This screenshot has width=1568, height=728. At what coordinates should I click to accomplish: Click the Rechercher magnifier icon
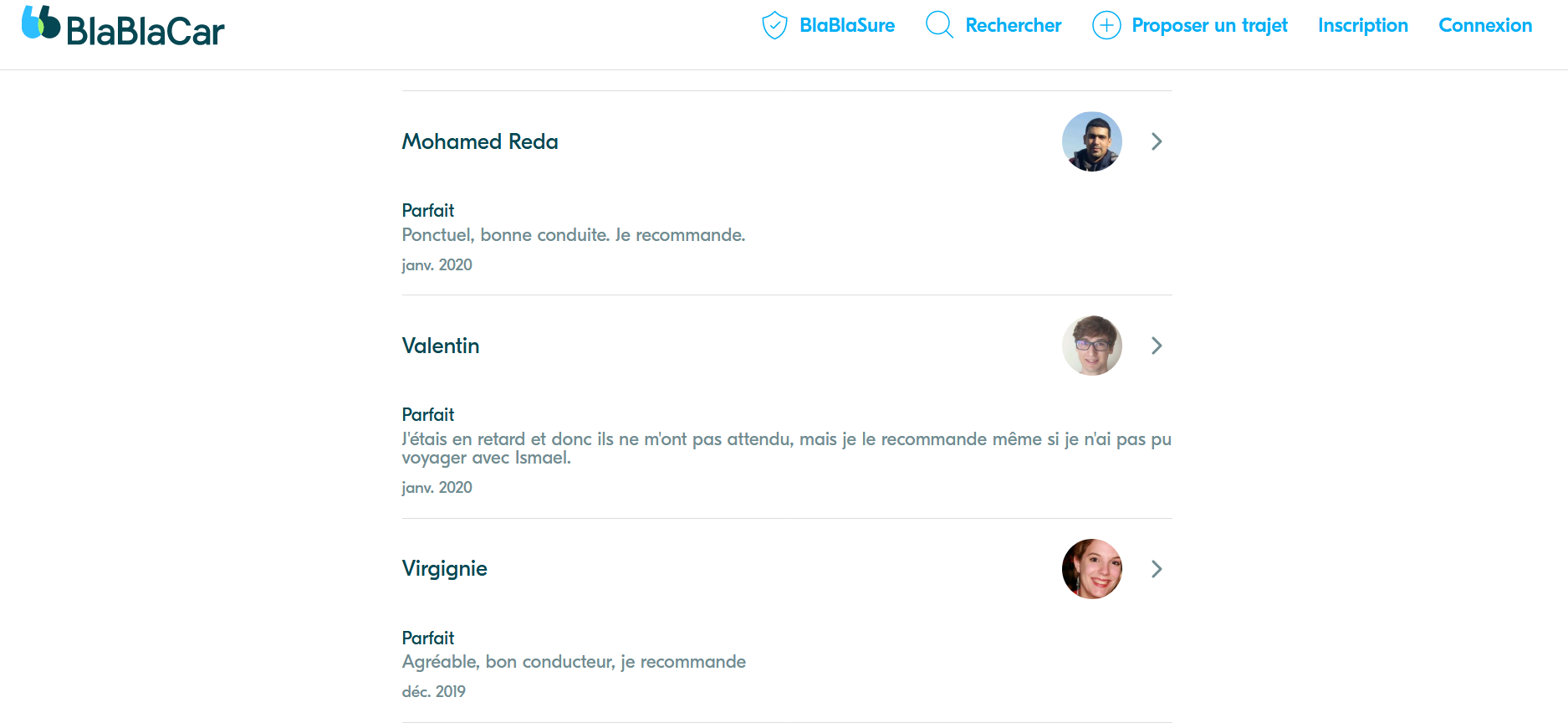pos(939,25)
